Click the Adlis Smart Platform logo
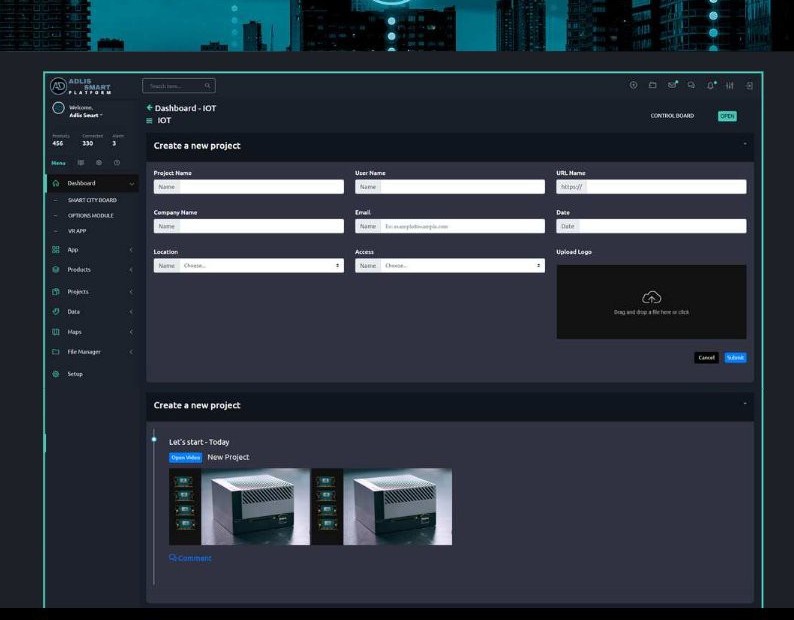794x620 pixels. click(x=81, y=86)
